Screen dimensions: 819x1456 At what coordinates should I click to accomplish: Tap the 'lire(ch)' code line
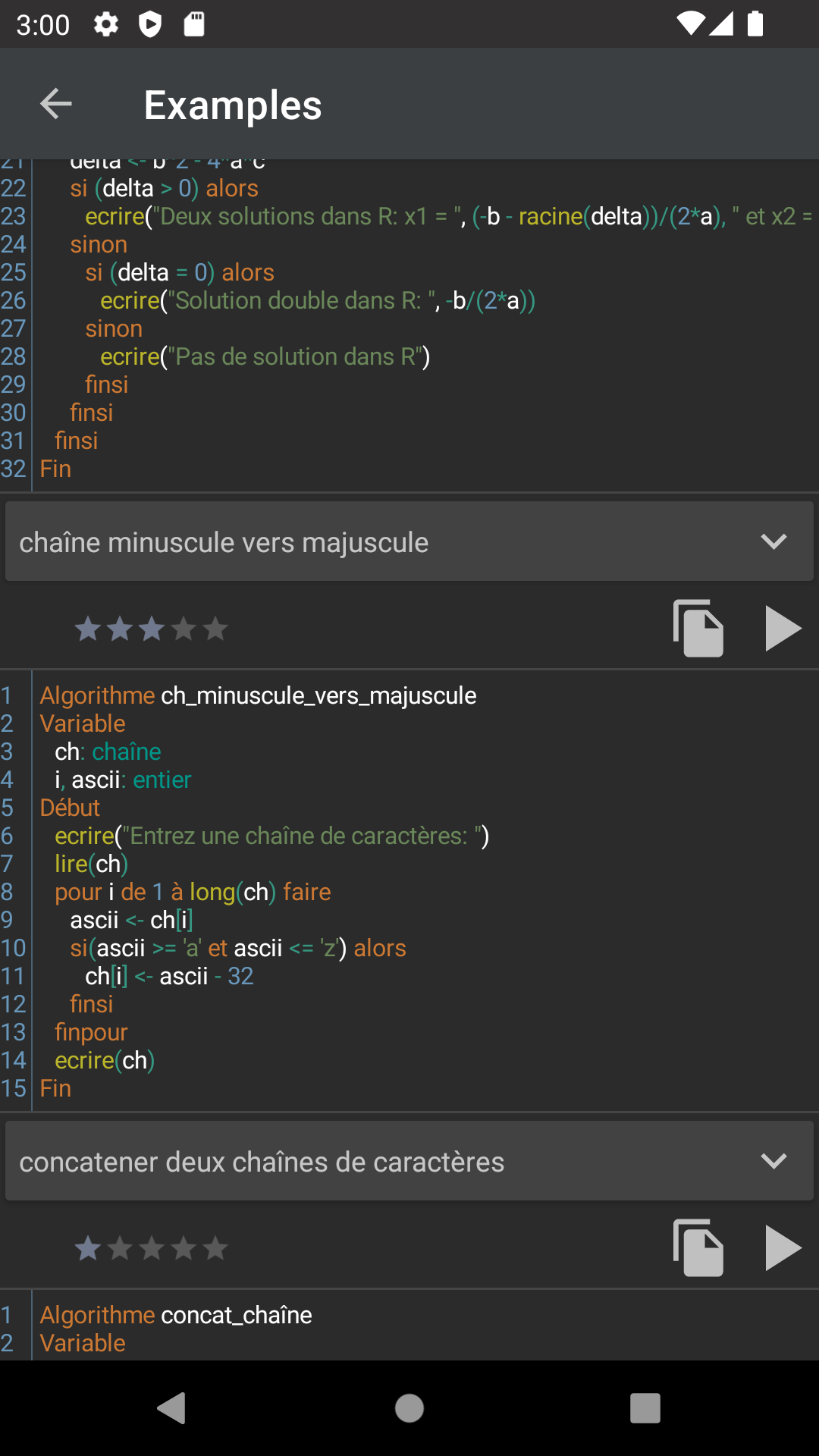[x=91, y=864]
